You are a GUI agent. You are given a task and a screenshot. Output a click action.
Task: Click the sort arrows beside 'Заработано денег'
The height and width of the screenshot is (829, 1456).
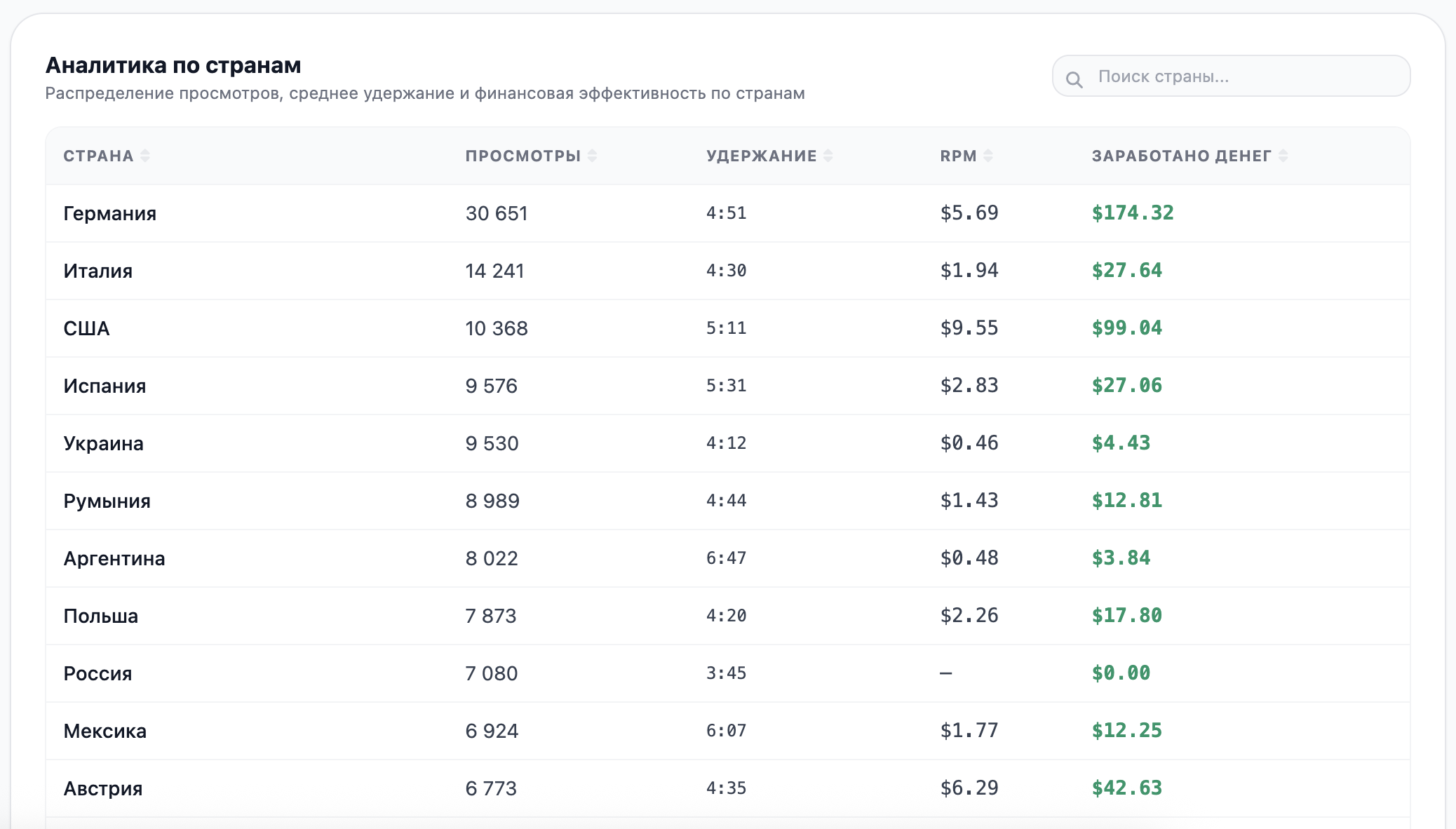pyautogui.click(x=1283, y=156)
